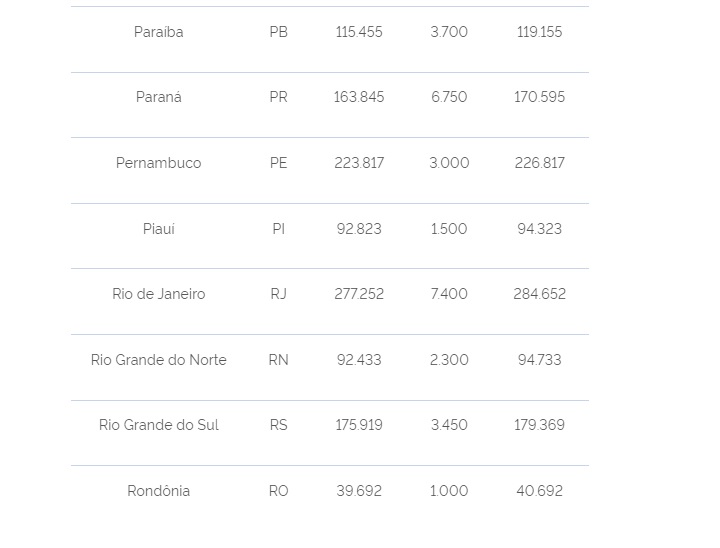Click Rio Grande do Sul name
This screenshot has width=720, height=548.
click(158, 425)
